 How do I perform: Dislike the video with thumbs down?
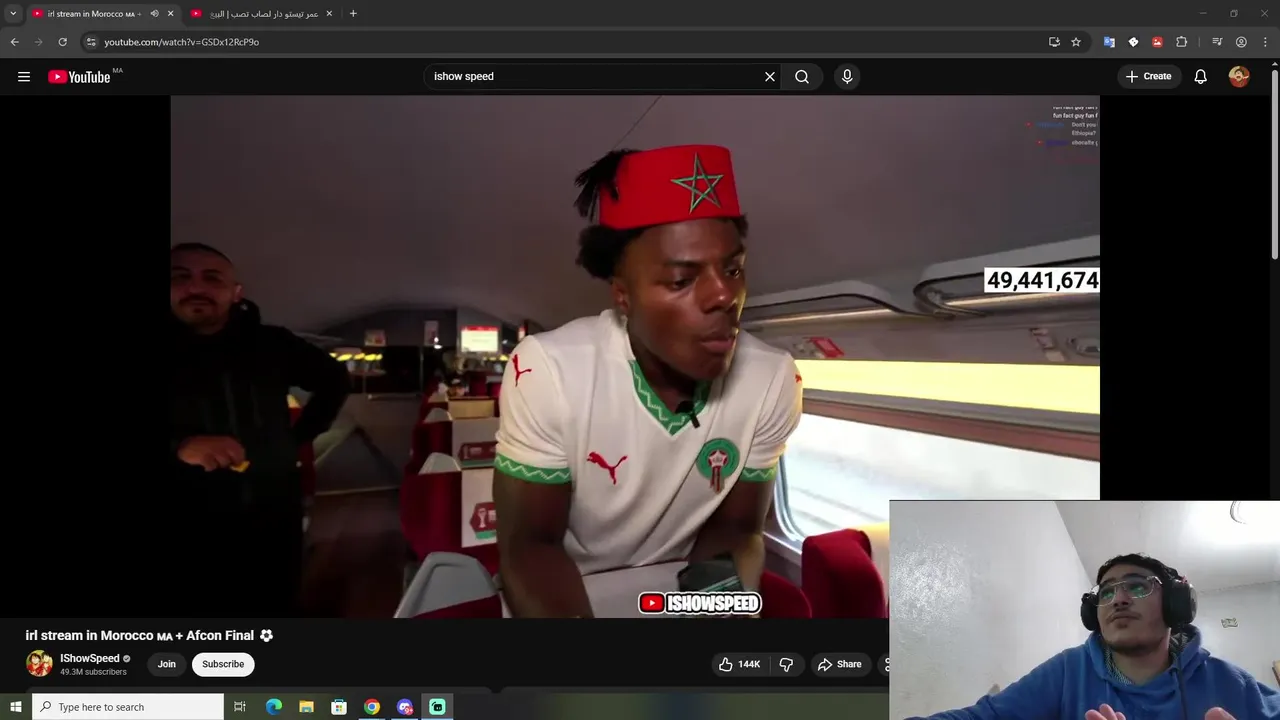(x=786, y=664)
